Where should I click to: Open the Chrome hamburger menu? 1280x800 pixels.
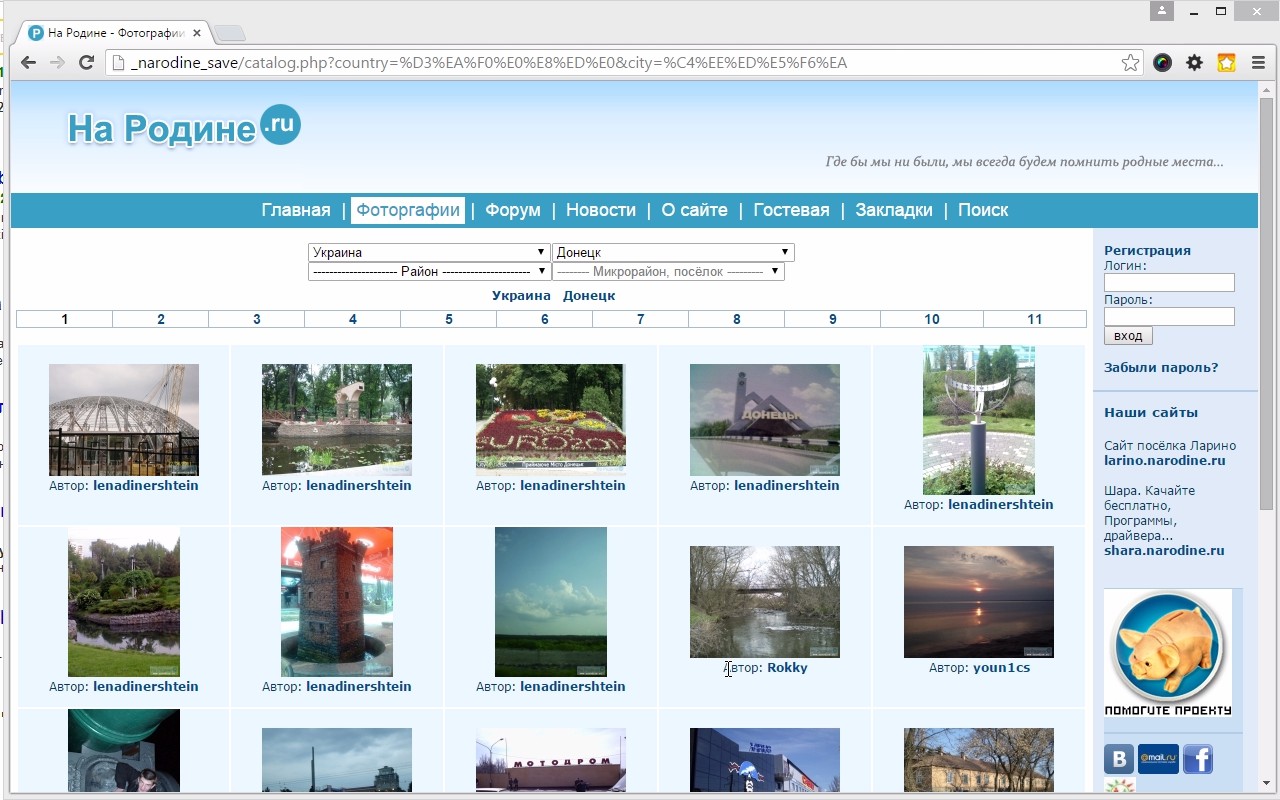point(1258,63)
